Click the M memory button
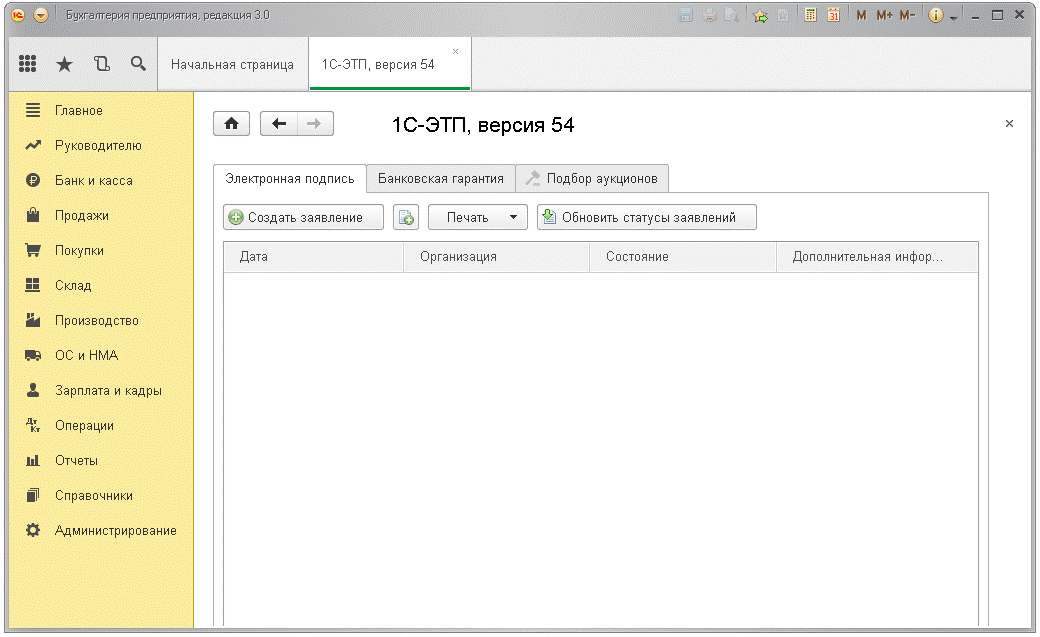The width and height of the screenshot is (1040, 637). point(861,15)
